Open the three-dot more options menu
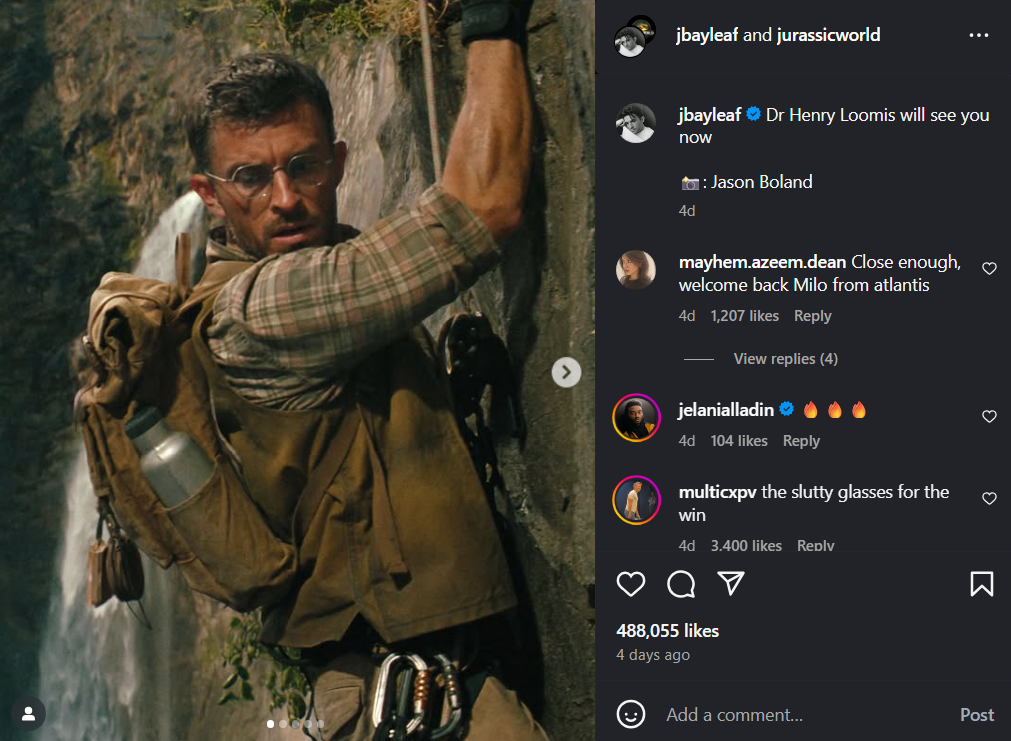 [978, 36]
